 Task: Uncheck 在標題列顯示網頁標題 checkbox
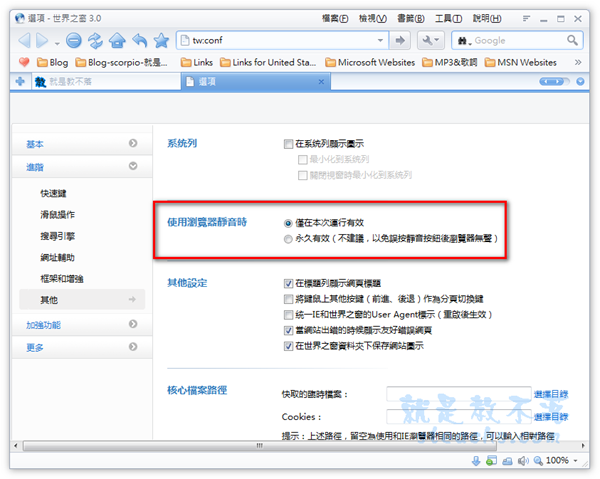tap(288, 284)
